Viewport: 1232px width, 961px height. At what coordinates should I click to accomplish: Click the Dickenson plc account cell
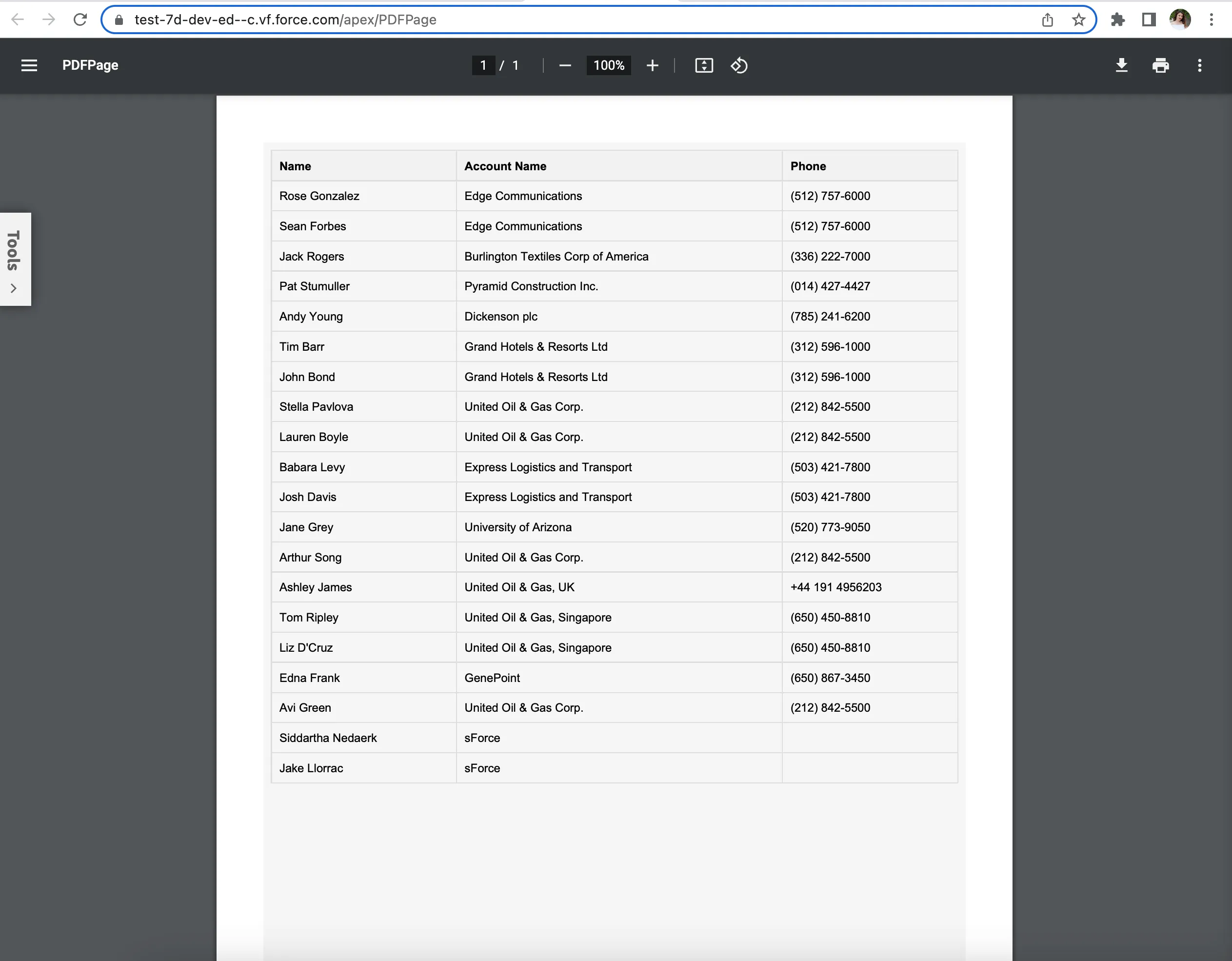pyautogui.click(x=619, y=317)
